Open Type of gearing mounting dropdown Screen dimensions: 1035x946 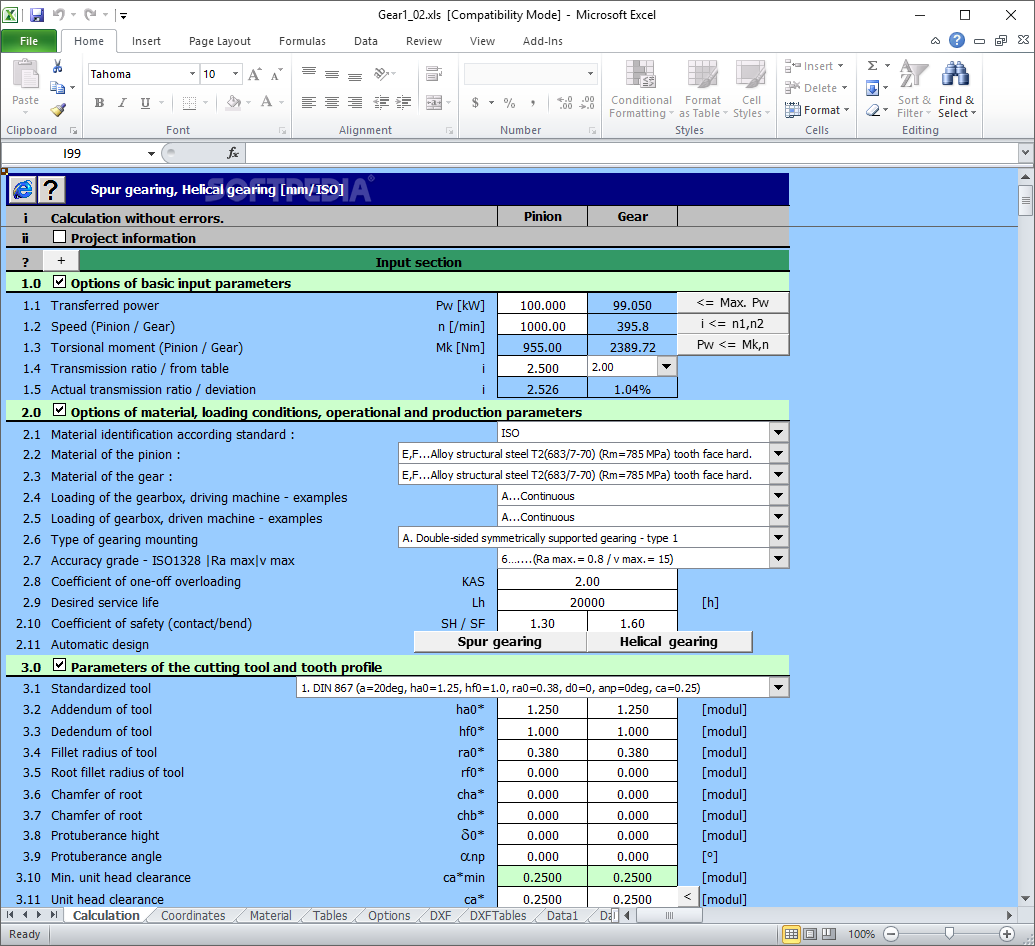coord(779,537)
